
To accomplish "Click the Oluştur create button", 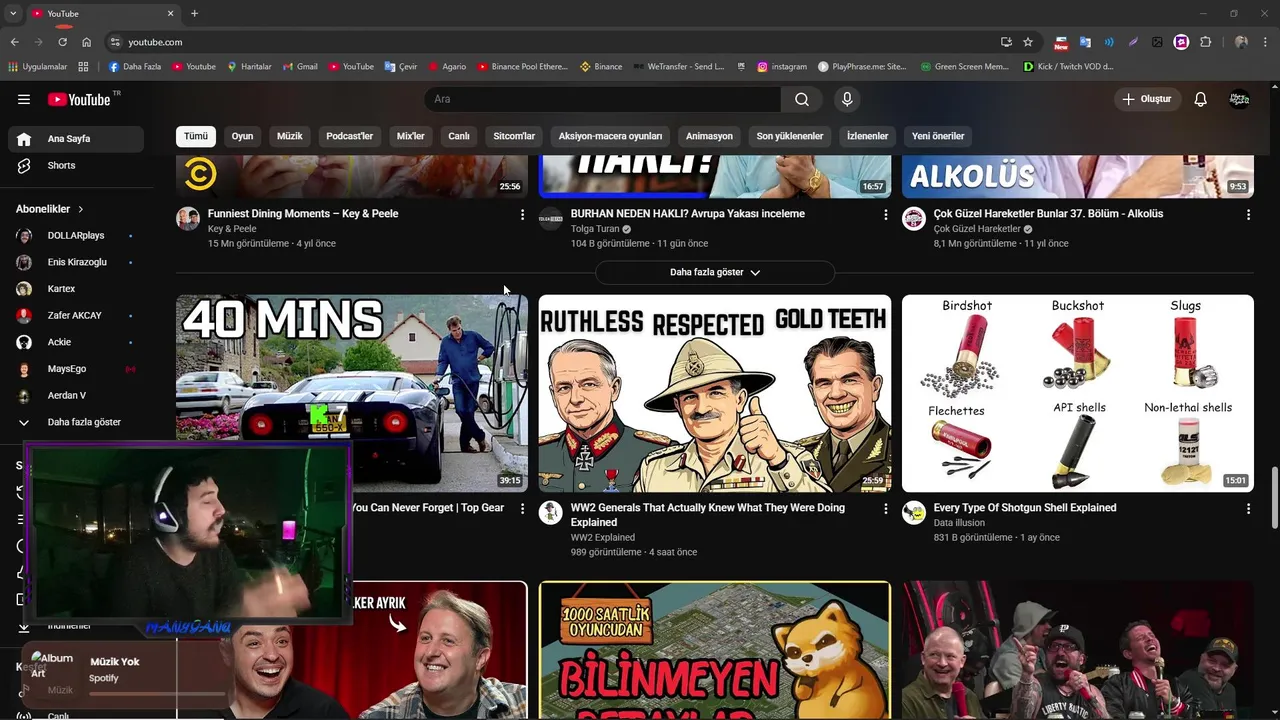I will 1147,99.
